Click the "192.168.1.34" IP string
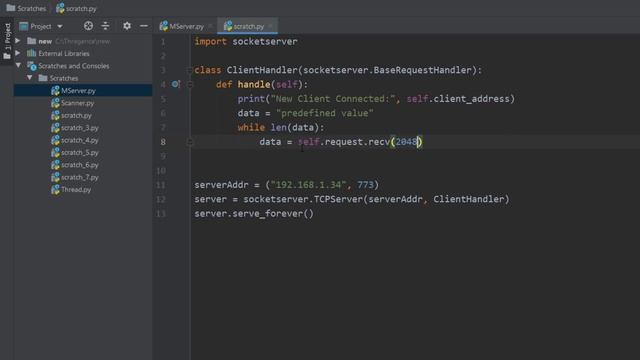Screen dimensions: 640x360 pos(308,185)
